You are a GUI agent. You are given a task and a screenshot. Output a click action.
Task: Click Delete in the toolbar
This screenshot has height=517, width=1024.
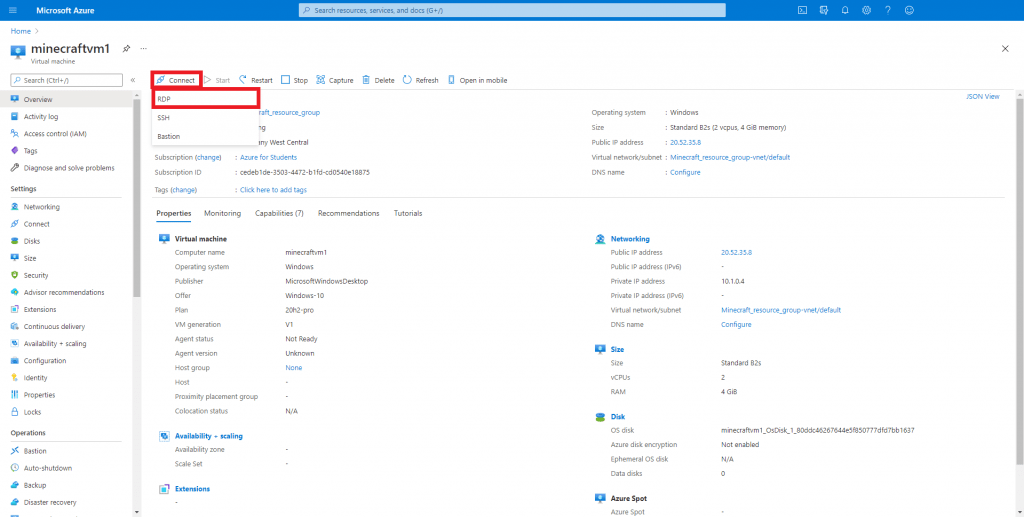click(x=379, y=80)
